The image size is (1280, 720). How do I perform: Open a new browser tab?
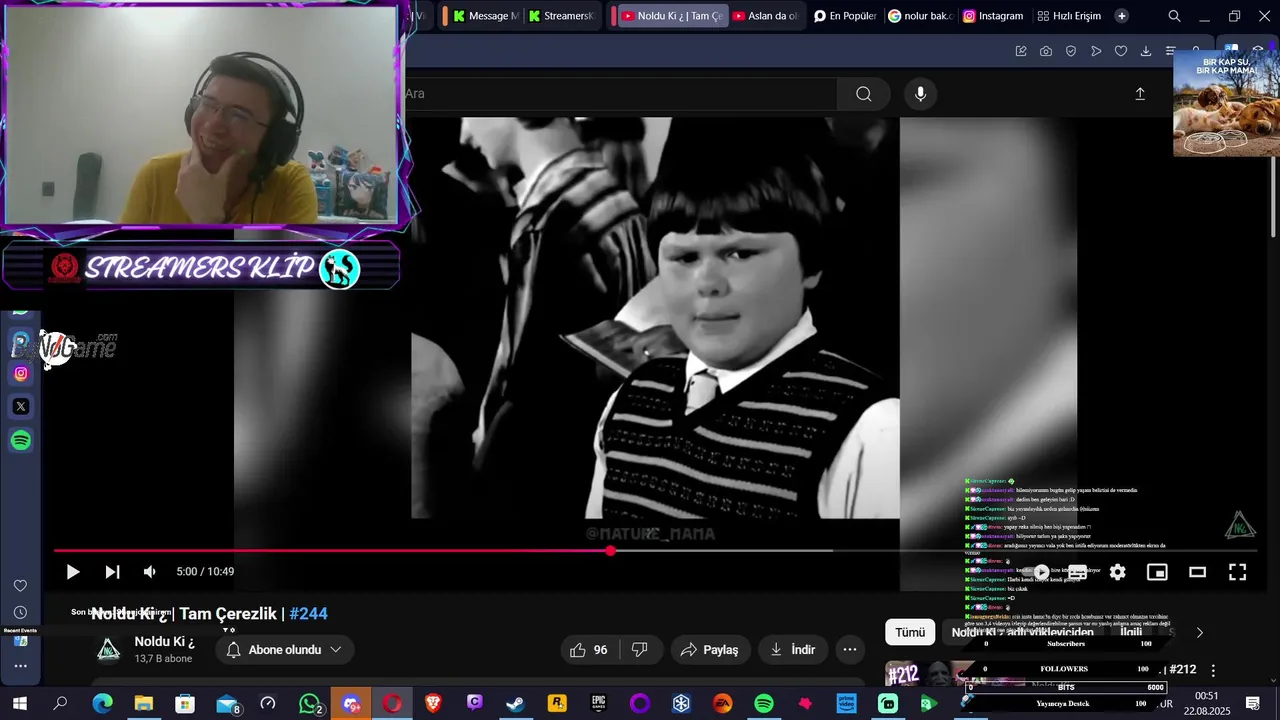[1122, 16]
